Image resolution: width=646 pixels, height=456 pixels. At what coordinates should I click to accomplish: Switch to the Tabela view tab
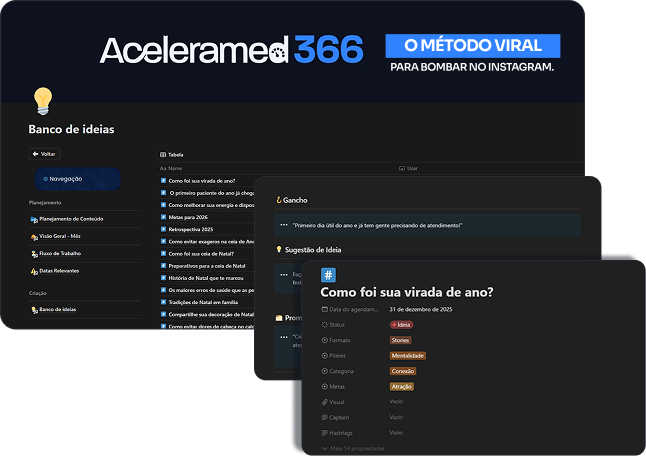[172, 155]
